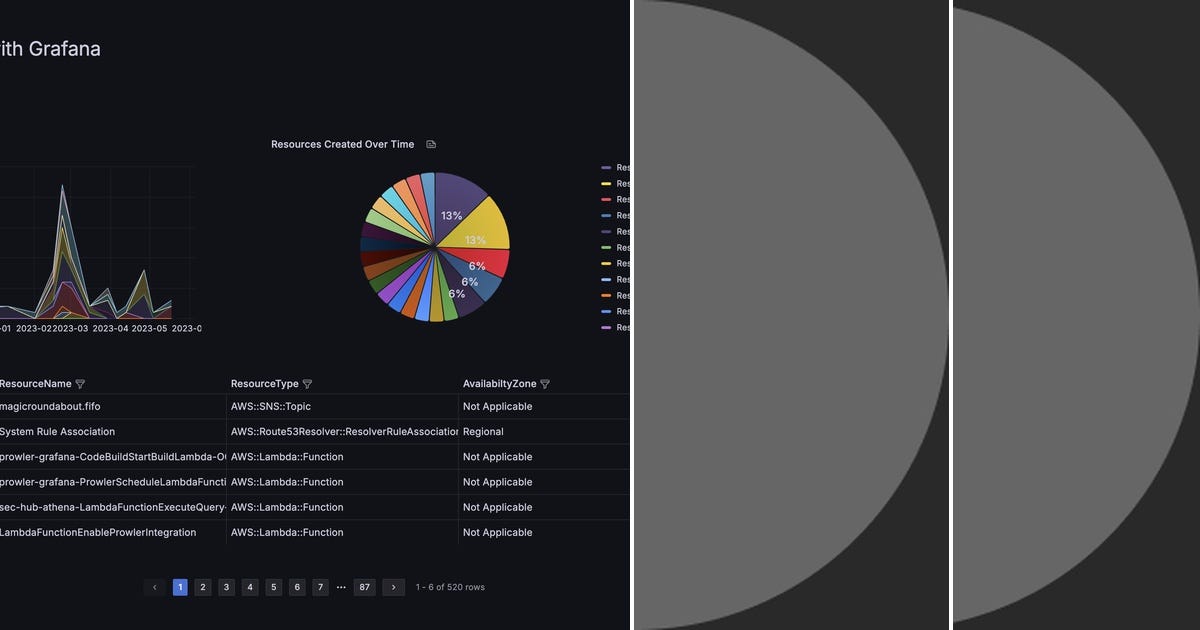Click the filter icon on ResourceType column

click(307, 383)
